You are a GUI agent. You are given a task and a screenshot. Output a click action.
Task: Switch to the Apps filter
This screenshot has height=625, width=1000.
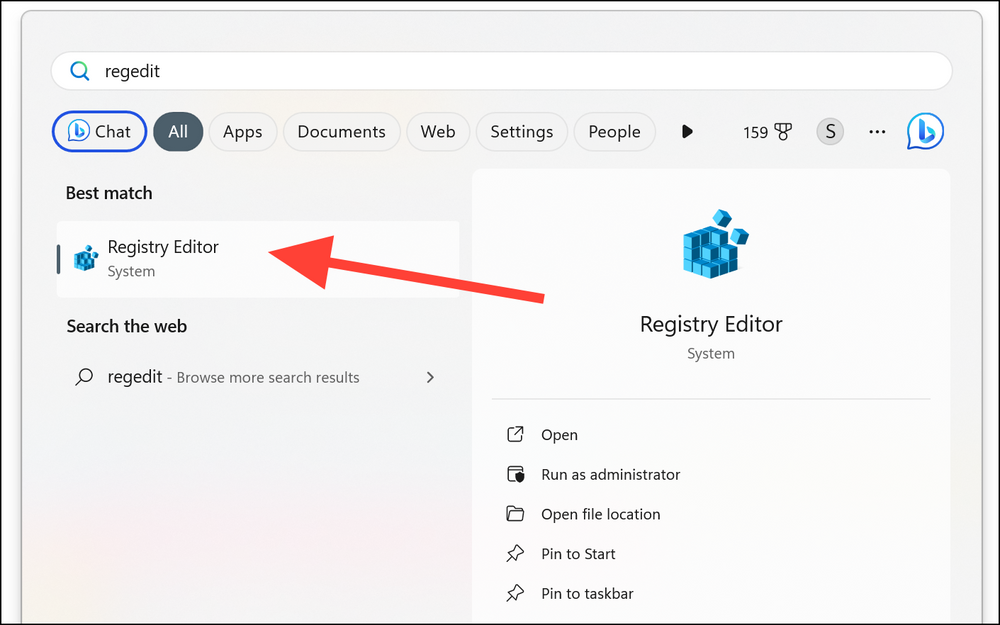click(x=242, y=131)
